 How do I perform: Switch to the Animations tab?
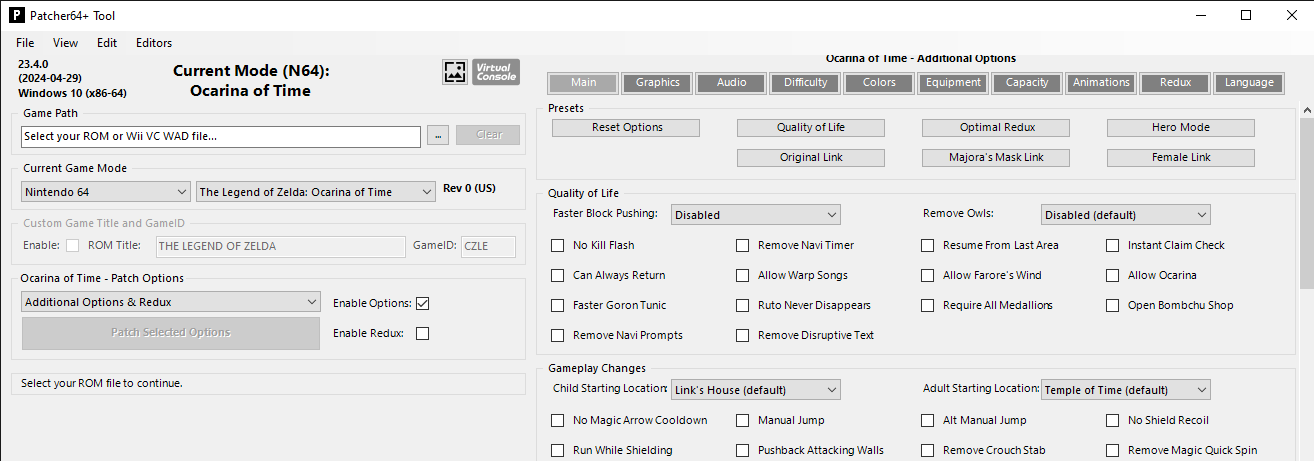point(1102,83)
